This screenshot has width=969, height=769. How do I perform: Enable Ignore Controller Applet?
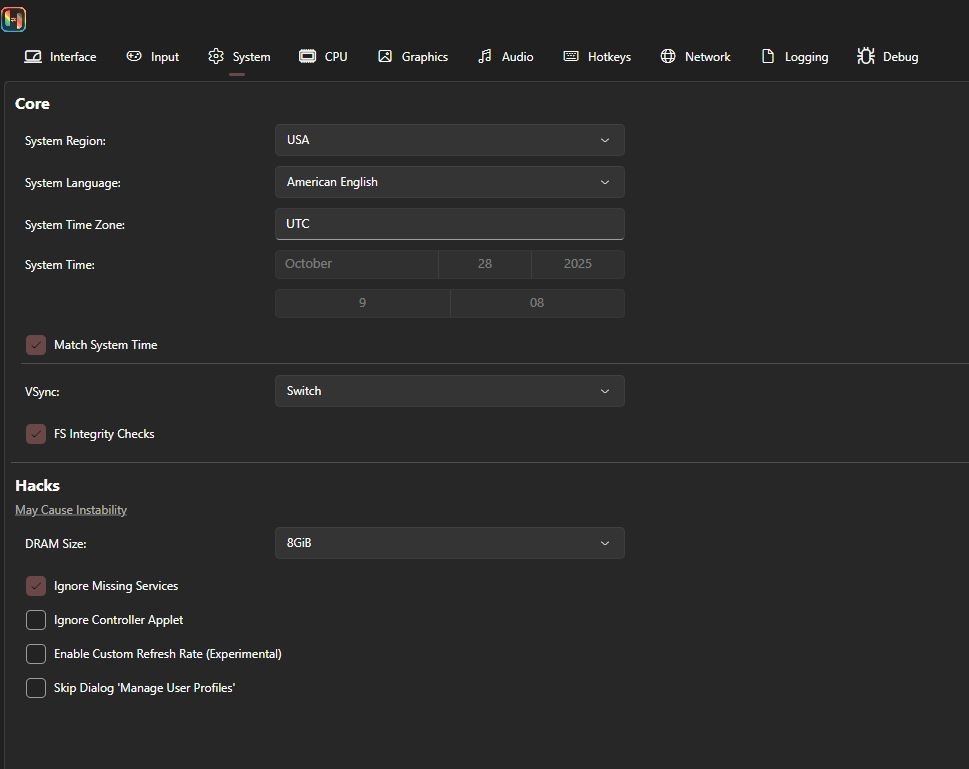[36, 620]
